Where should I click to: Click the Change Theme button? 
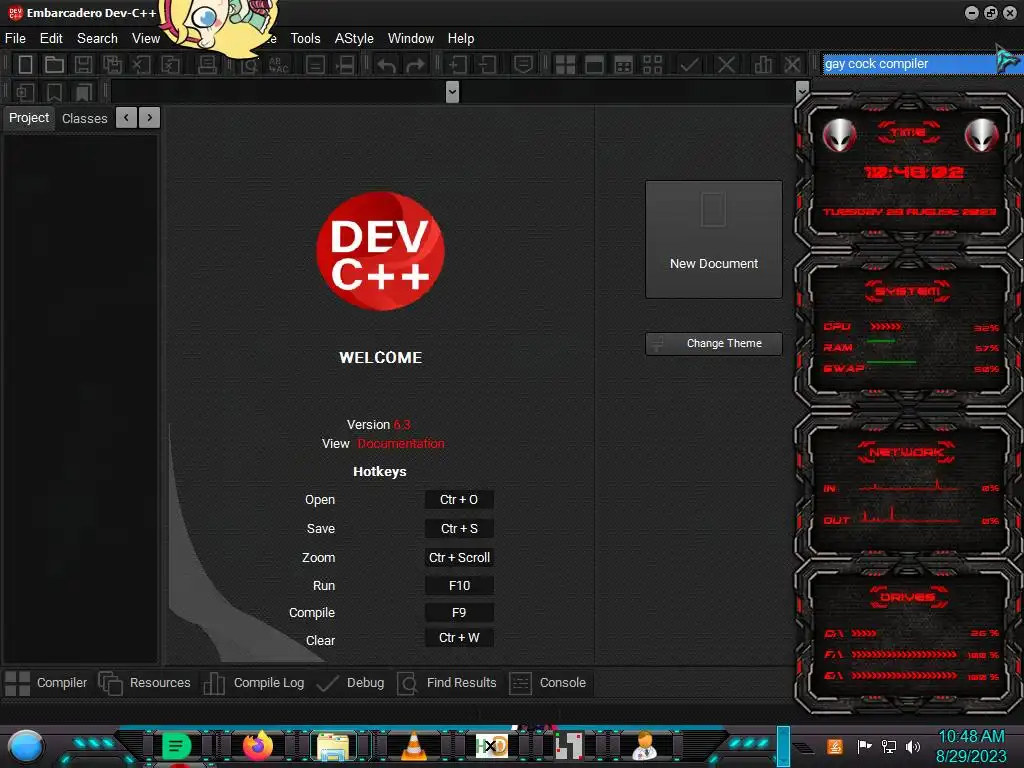coord(714,344)
